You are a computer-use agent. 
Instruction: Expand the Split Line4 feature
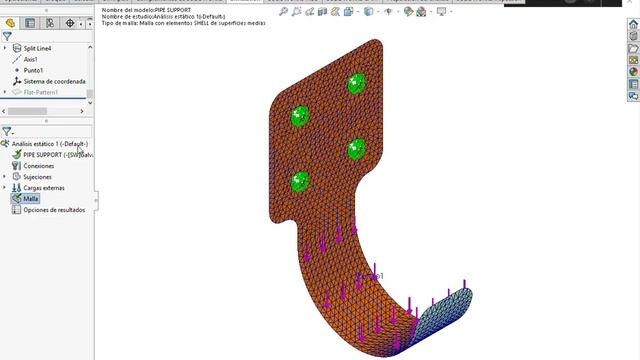click(x=5, y=48)
